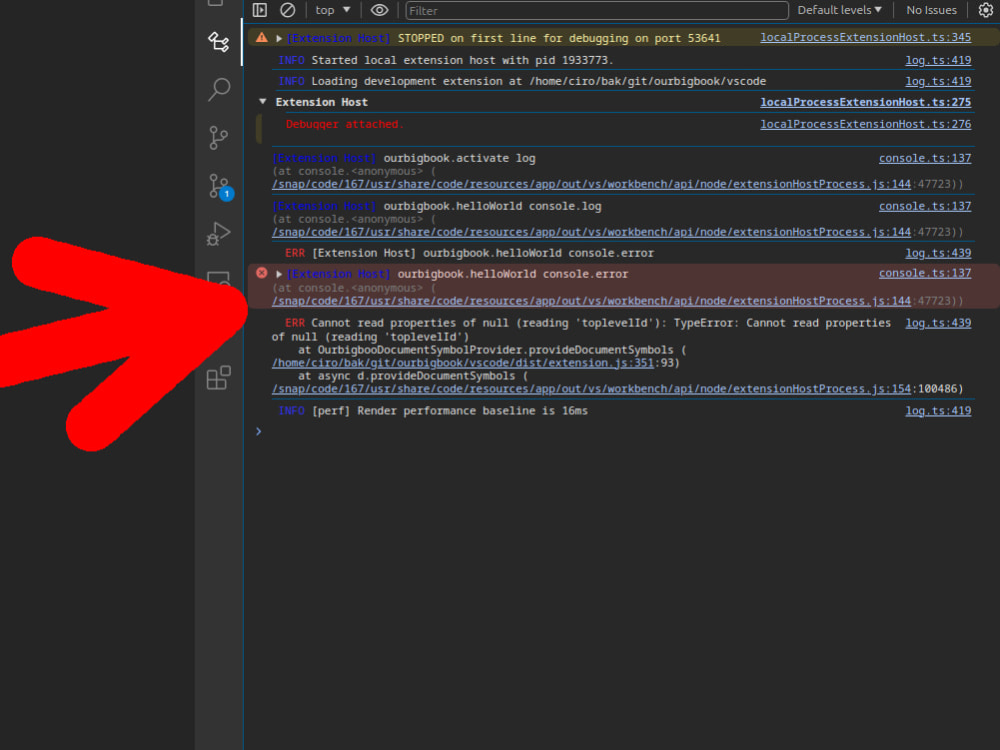The height and width of the screenshot is (750, 1000).
Task: Select the 'Debugger attached.' message text
Action: tap(344, 124)
